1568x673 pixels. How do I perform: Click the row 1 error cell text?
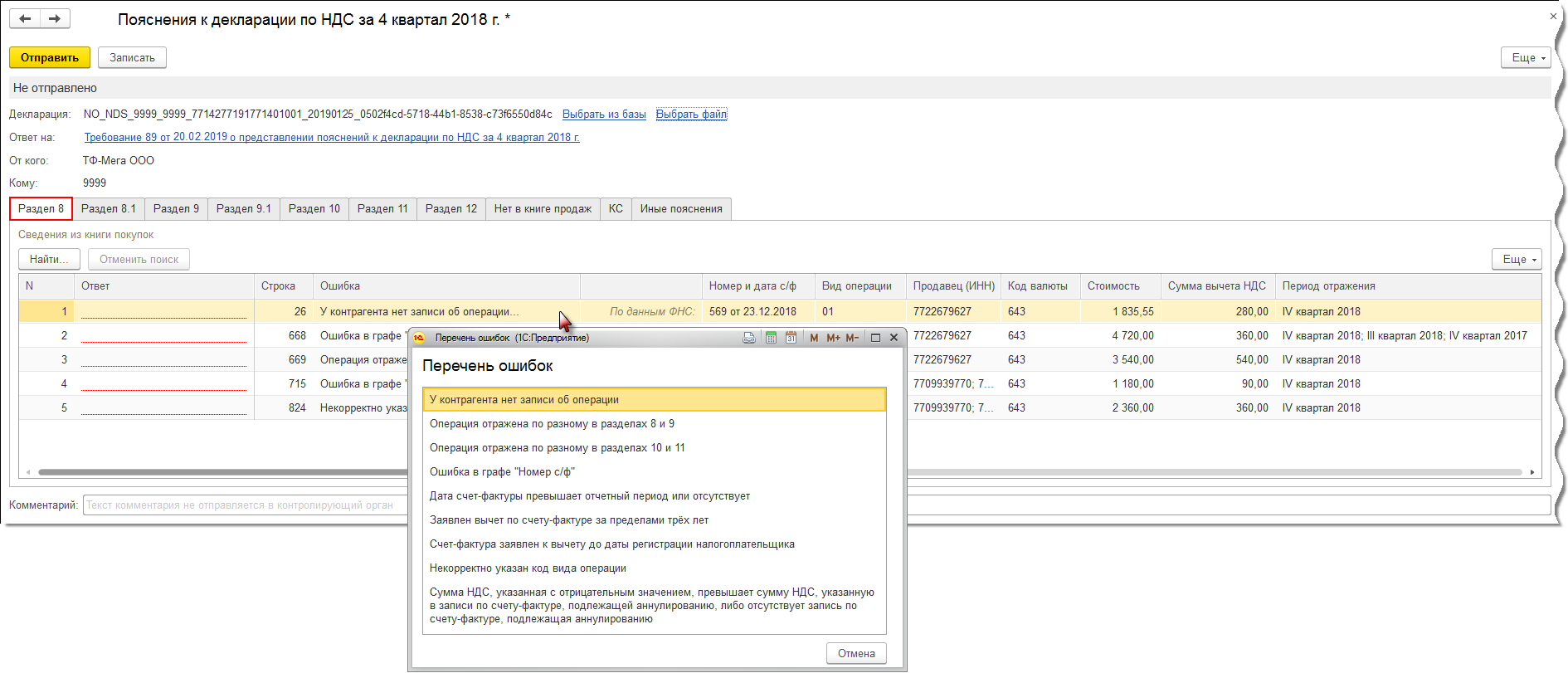420,311
